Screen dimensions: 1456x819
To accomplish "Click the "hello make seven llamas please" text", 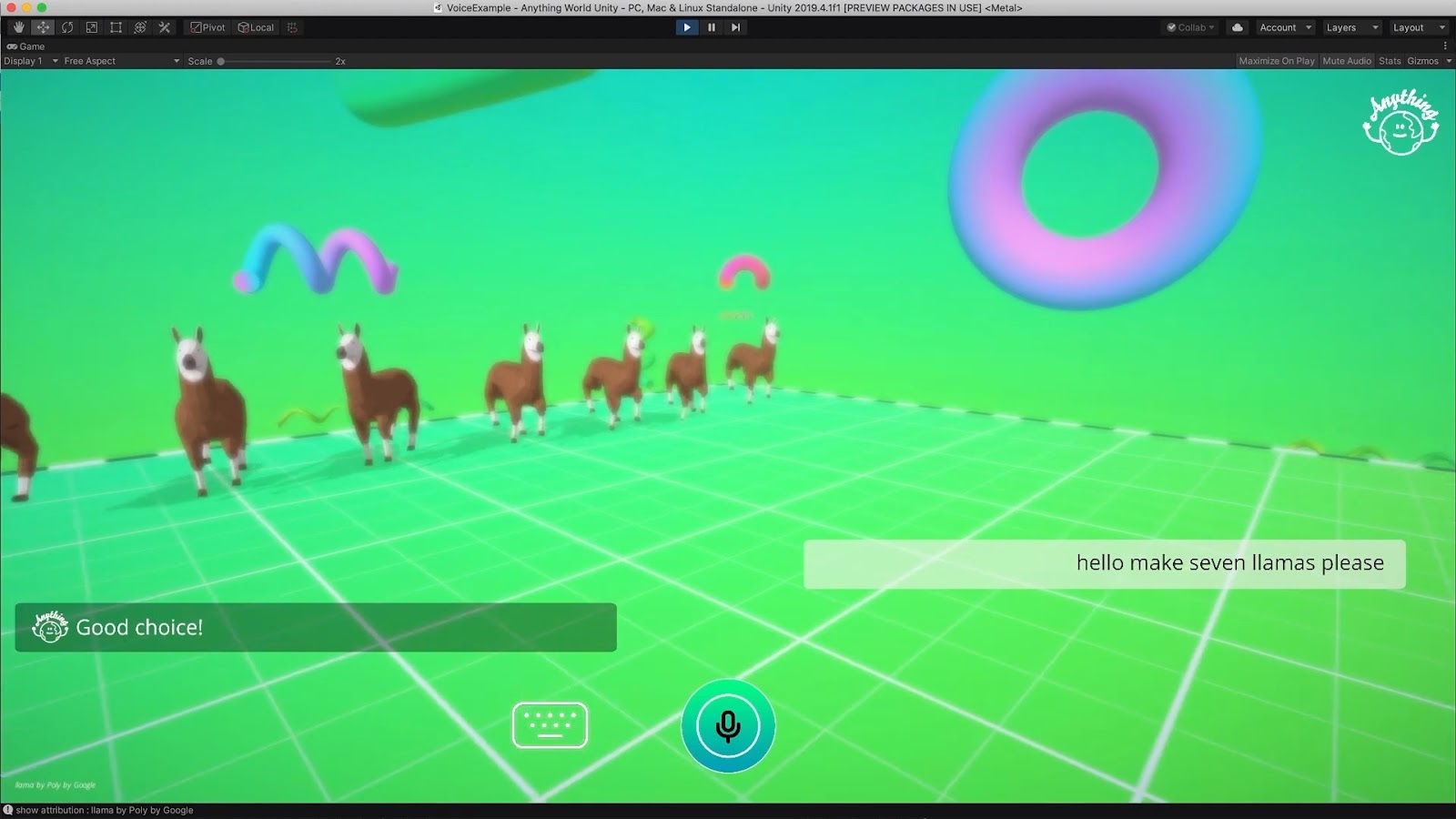I will 1230,562.
